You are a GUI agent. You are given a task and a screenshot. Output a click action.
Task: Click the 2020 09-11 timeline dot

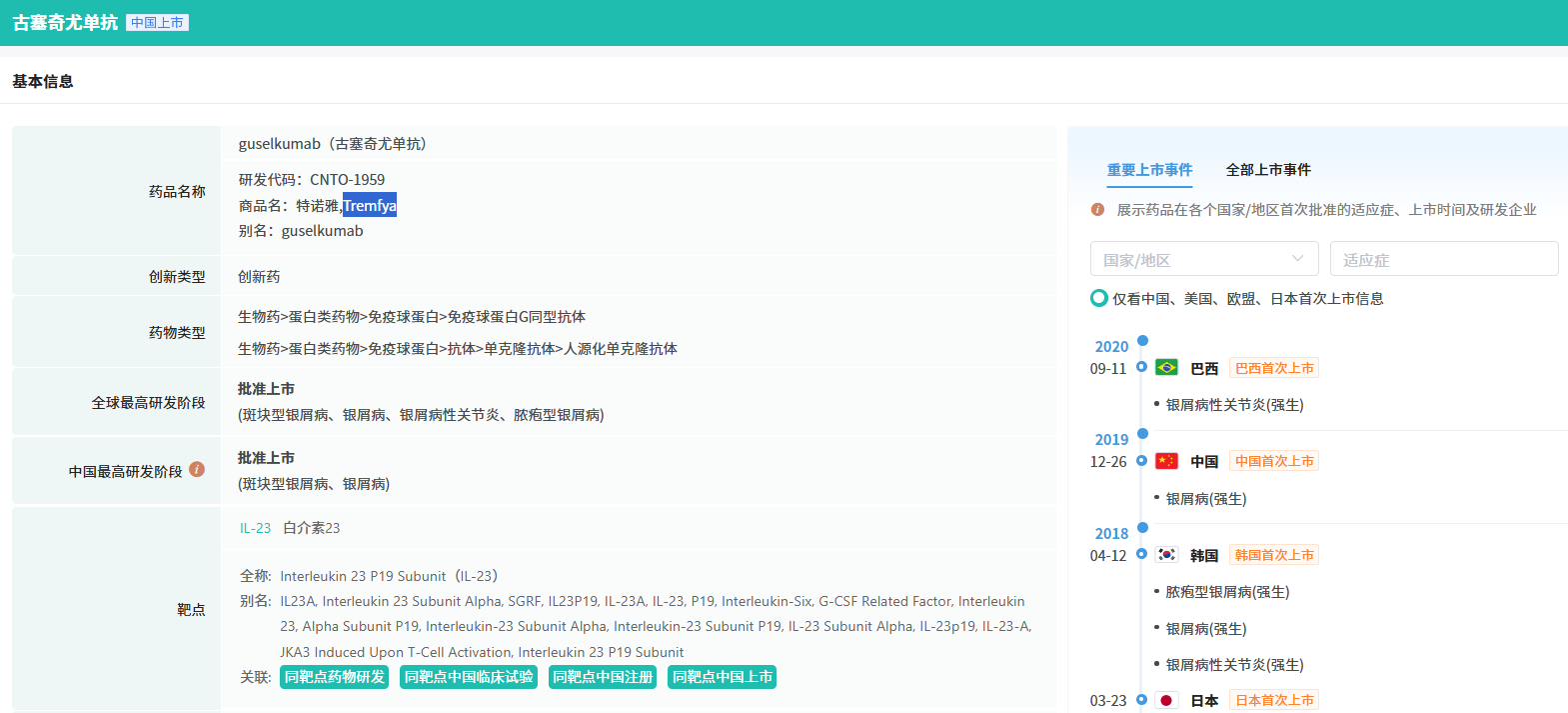(1141, 367)
